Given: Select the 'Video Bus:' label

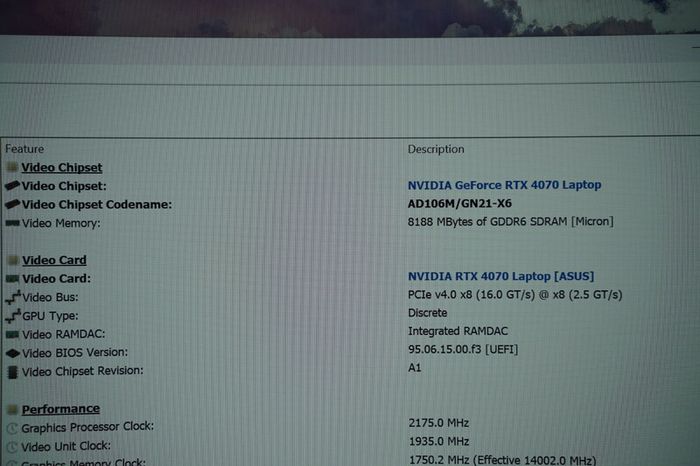Looking at the screenshot, I should coord(50,297).
